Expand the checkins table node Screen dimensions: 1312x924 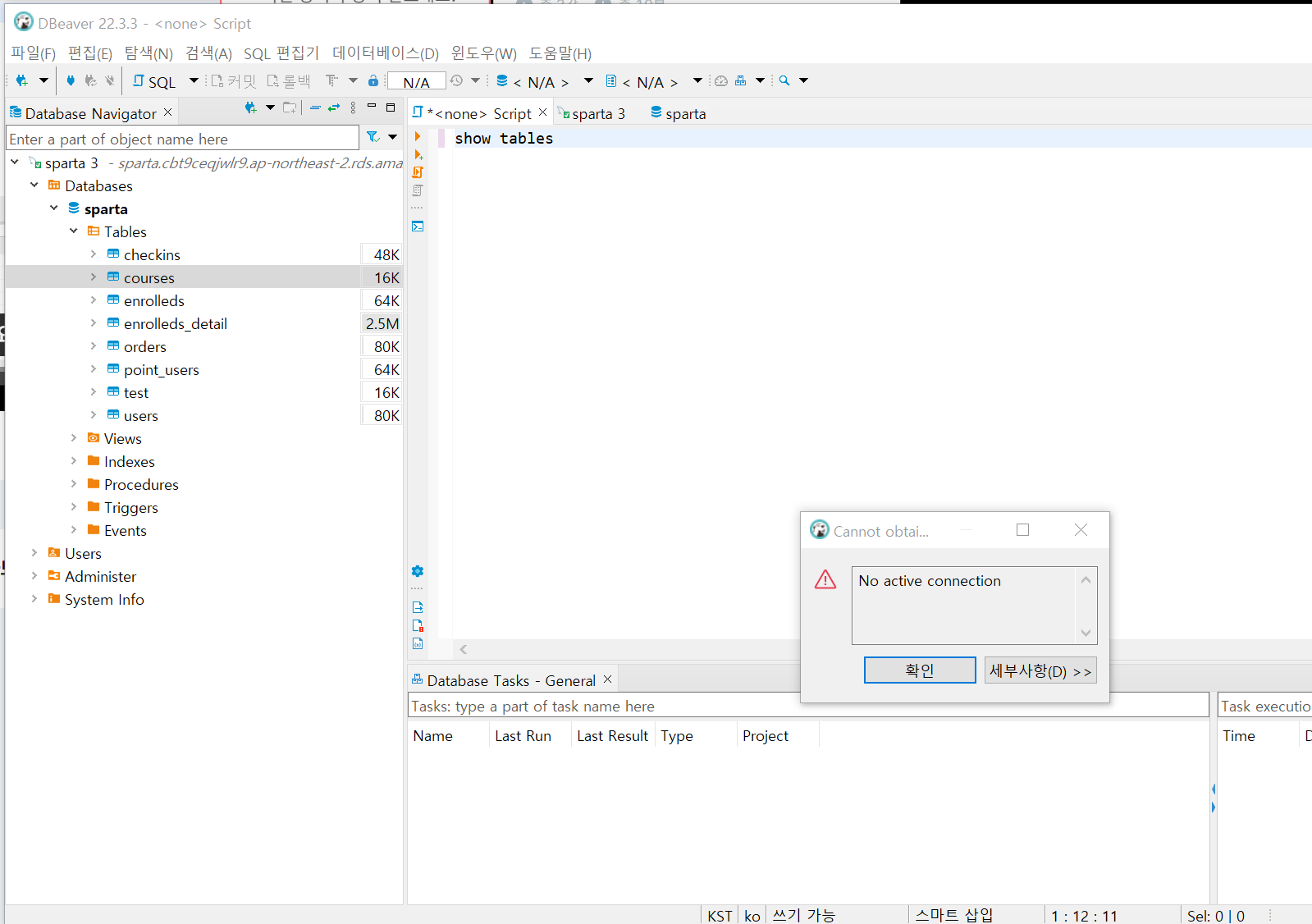[x=94, y=254]
